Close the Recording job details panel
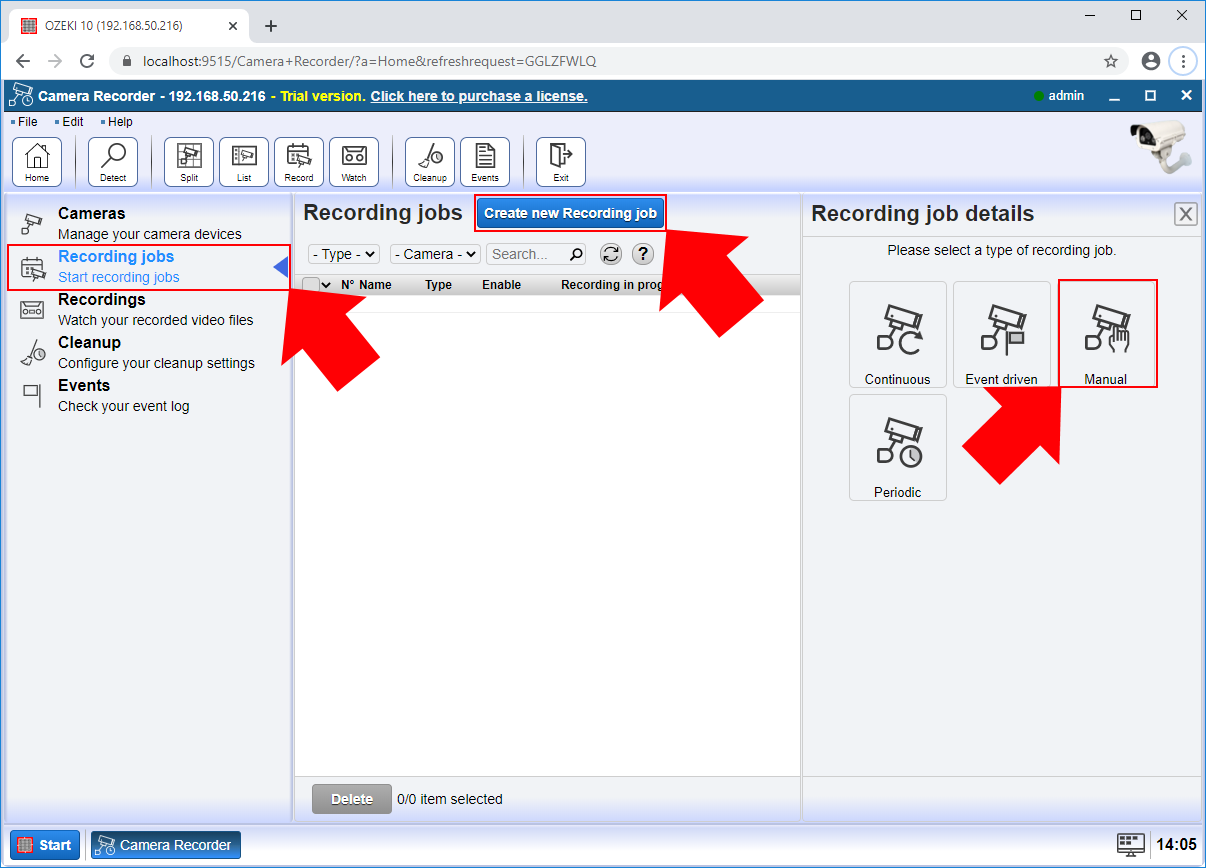 [1186, 214]
